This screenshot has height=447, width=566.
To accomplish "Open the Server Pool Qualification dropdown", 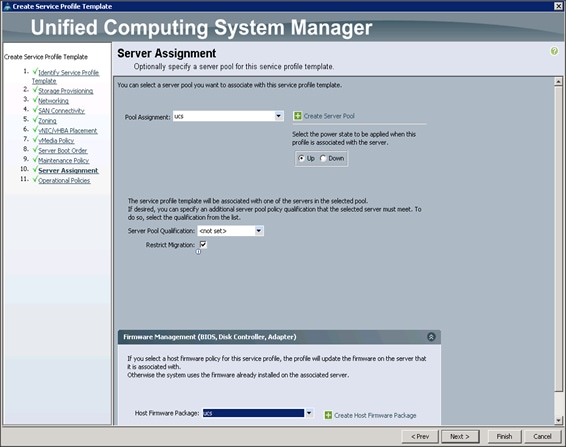I will click(259, 231).
